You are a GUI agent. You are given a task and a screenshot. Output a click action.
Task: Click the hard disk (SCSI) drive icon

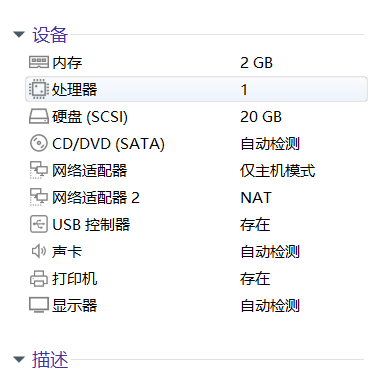[x=39, y=117]
